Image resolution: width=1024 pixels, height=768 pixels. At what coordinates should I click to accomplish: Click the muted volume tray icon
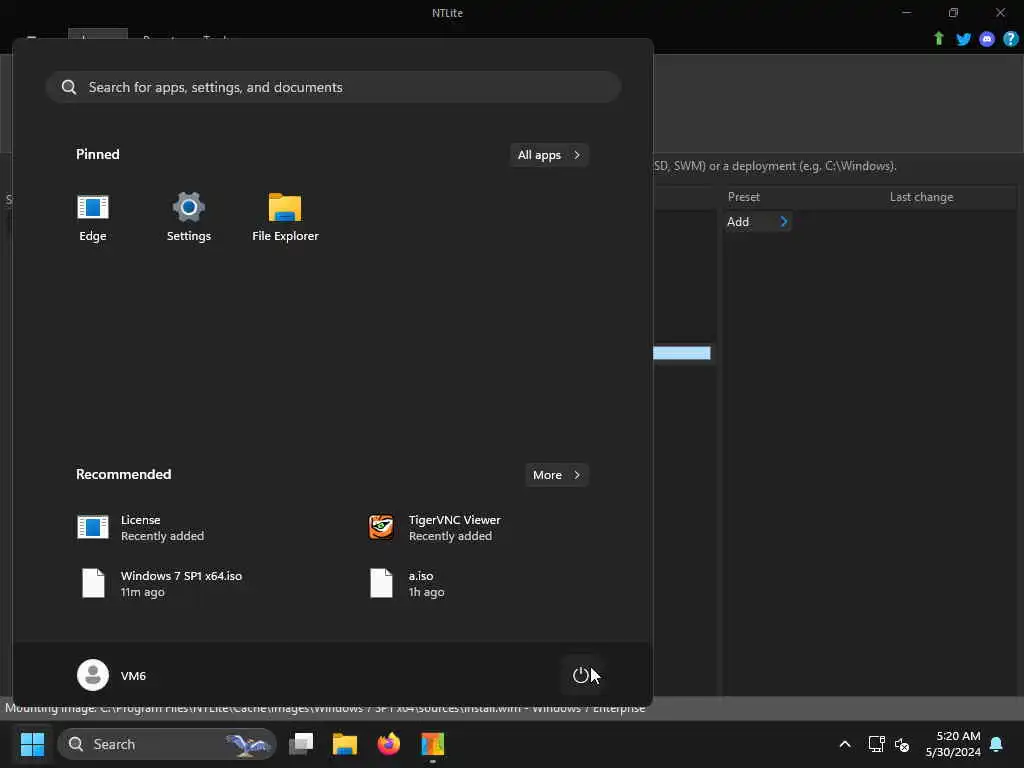tap(902, 744)
